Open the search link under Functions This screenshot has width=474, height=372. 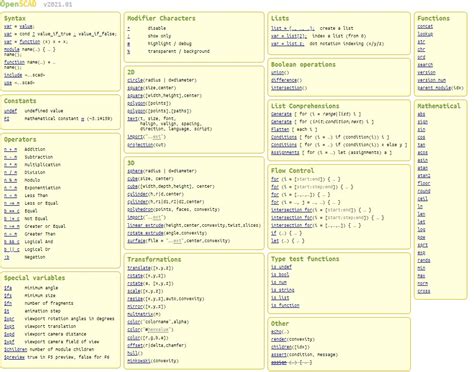(x=425, y=65)
